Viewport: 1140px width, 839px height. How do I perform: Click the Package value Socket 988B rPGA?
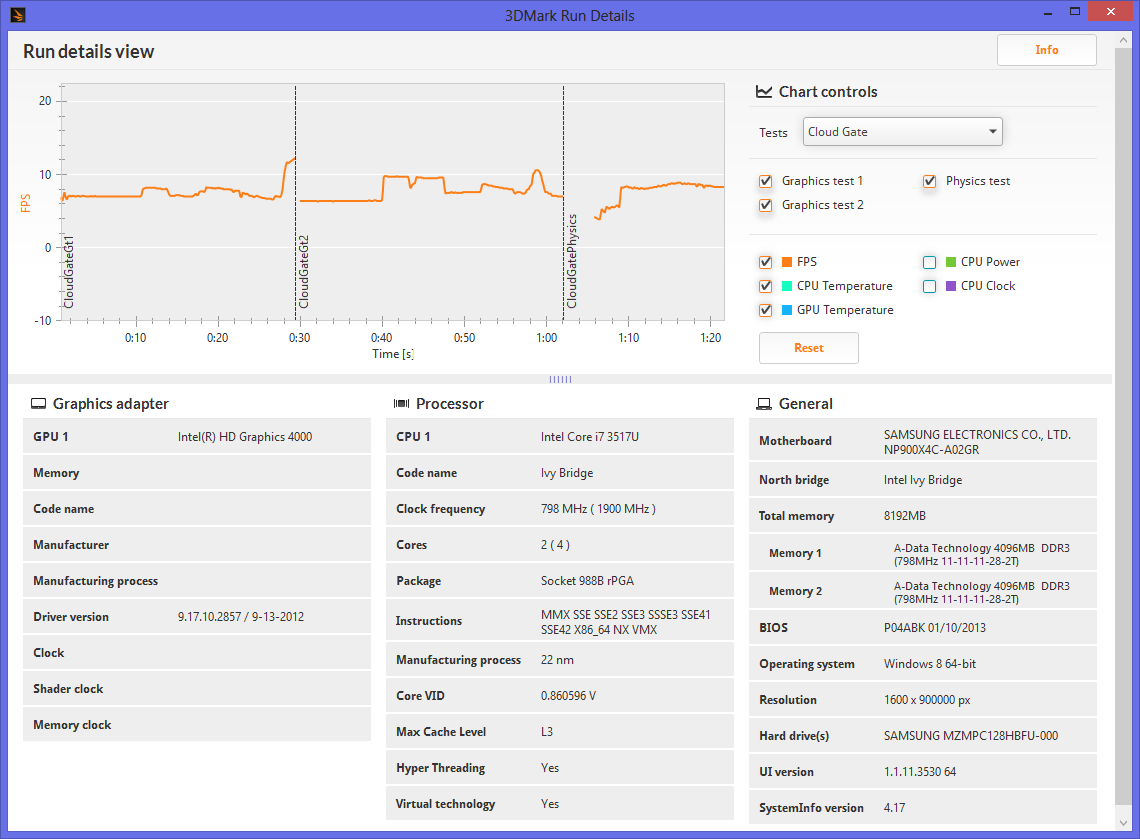pyautogui.click(x=587, y=581)
